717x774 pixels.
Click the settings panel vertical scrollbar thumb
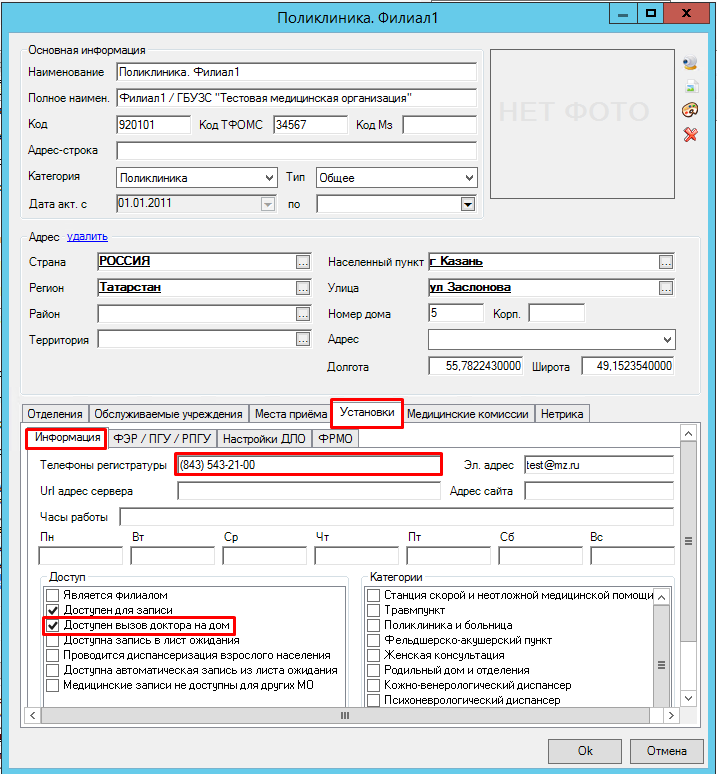coord(688,542)
